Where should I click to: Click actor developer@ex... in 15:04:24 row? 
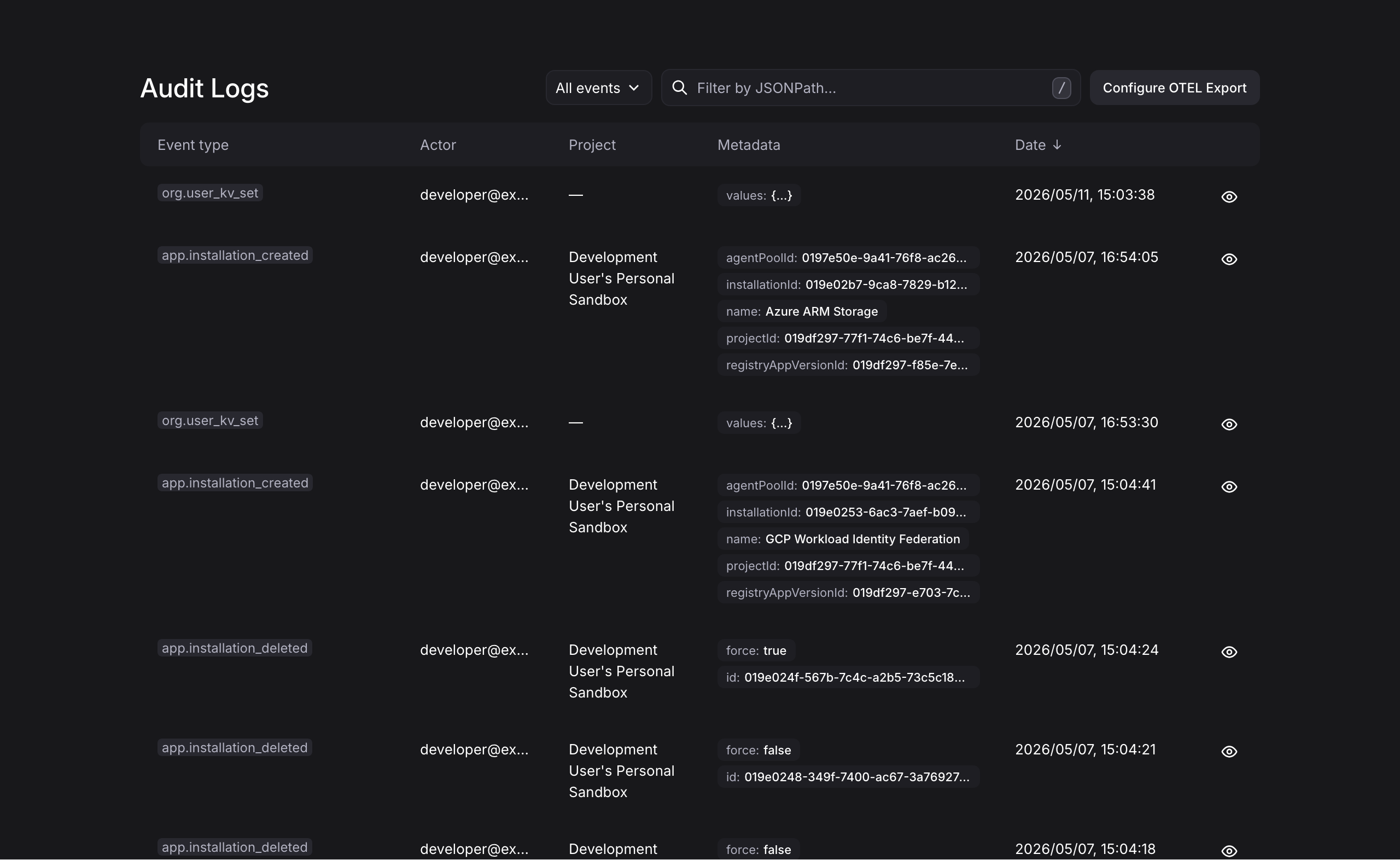tap(474, 650)
